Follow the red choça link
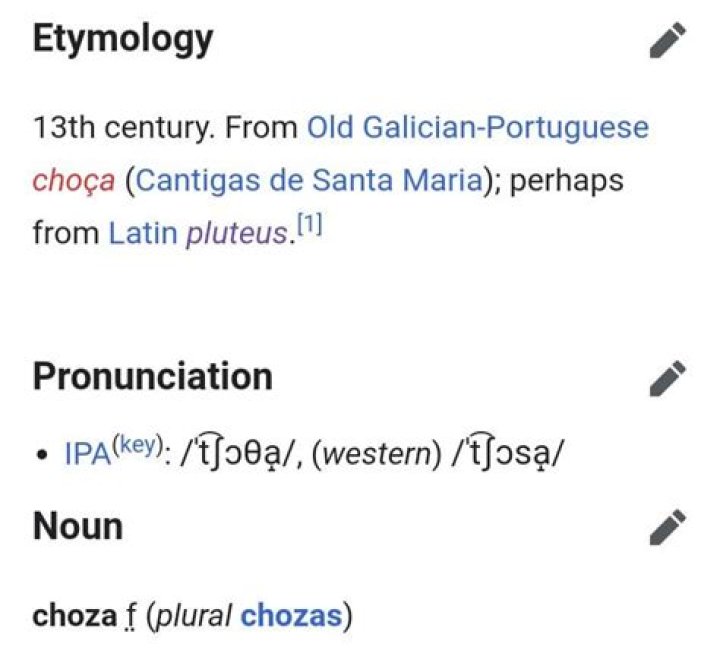 tap(73, 180)
